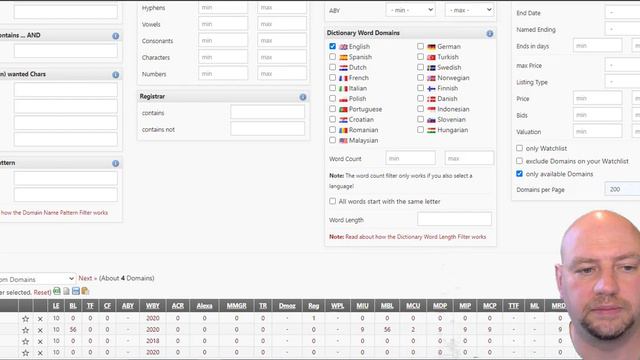
Task: Click the Numbers min field
Action: click(223, 74)
